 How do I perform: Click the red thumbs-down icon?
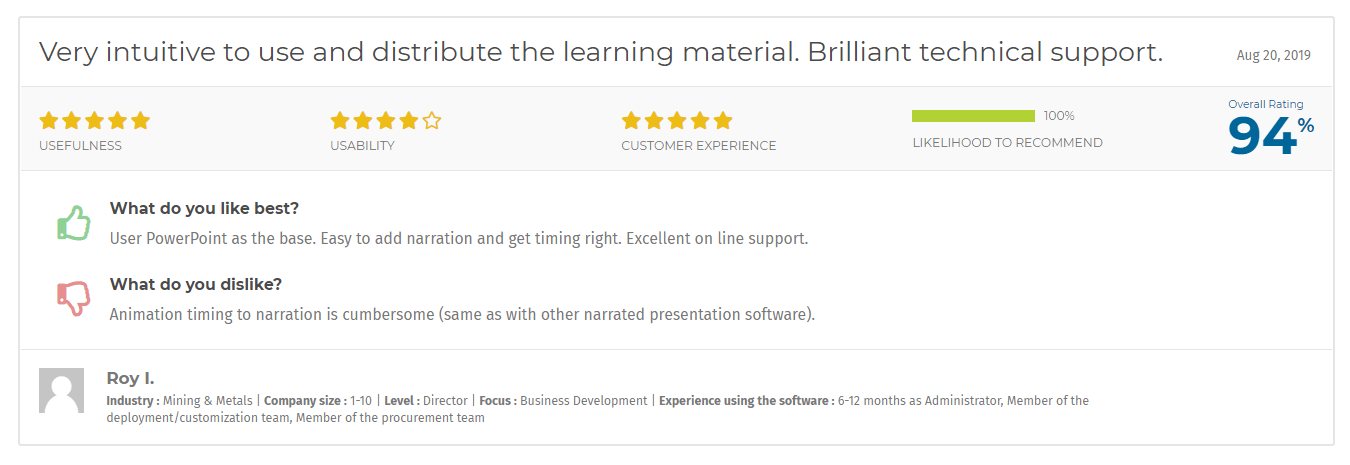tap(73, 299)
